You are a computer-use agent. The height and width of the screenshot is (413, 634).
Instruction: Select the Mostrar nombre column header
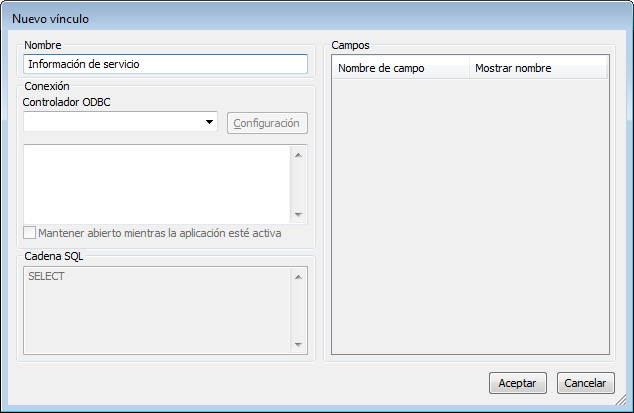(536, 68)
